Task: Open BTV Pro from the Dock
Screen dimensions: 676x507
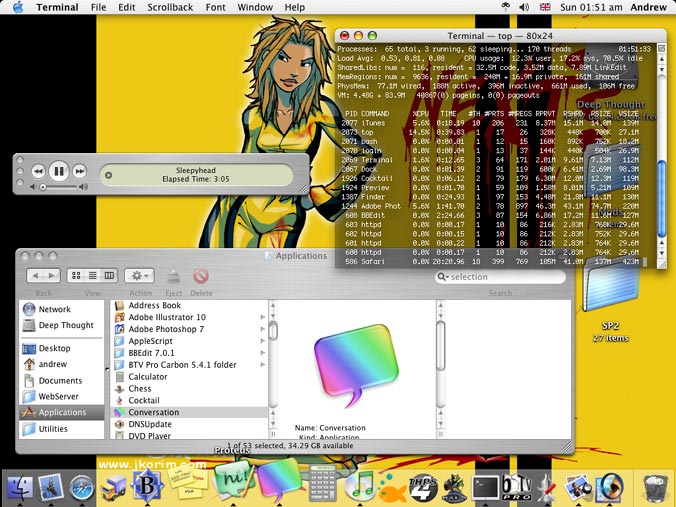Action: click(517, 488)
